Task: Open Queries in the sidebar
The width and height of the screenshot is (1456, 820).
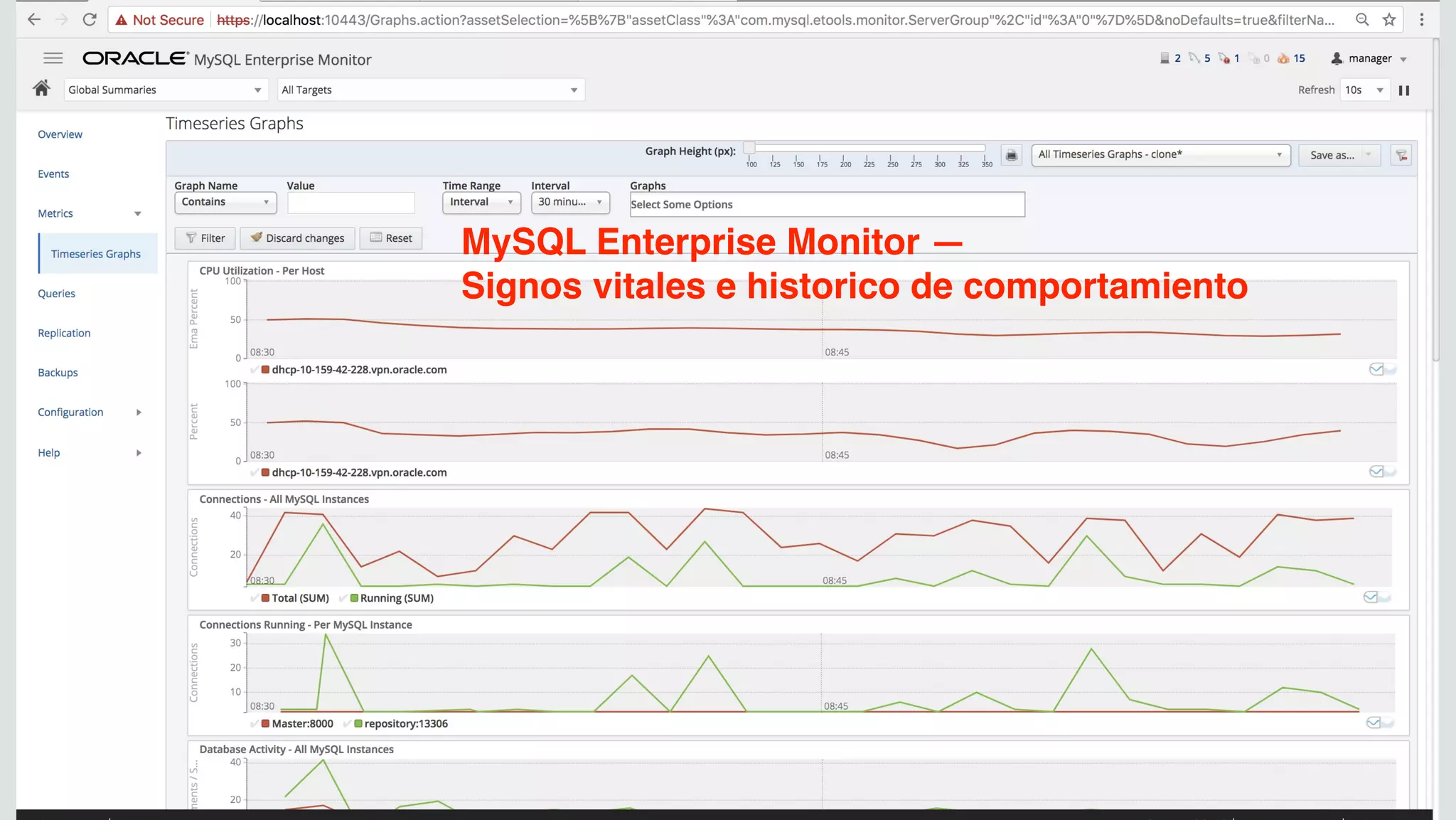Action: coord(56,293)
